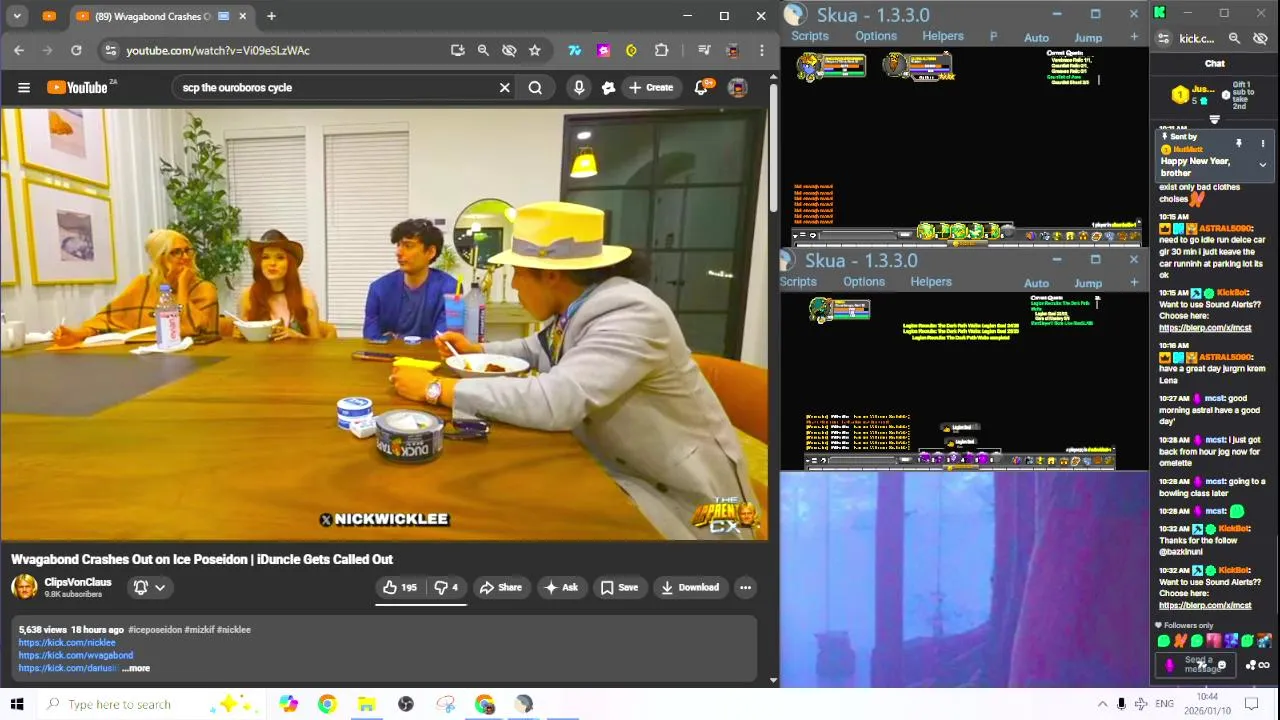The height and width of the screenshot is (720, 1280).
Task: Like the video with thumbs up
Action: 399,588
